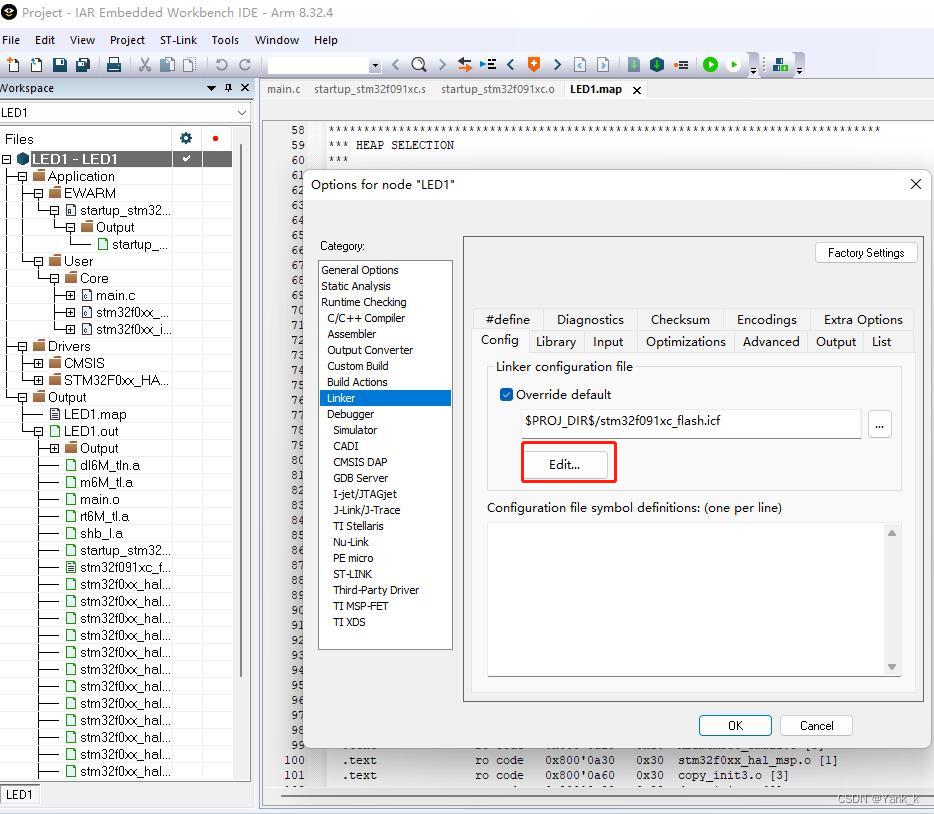The height and width of the screenshot is (814, 934).
Task: Collapse the LED1.out tree node
Action: click(x=38, y=431)
